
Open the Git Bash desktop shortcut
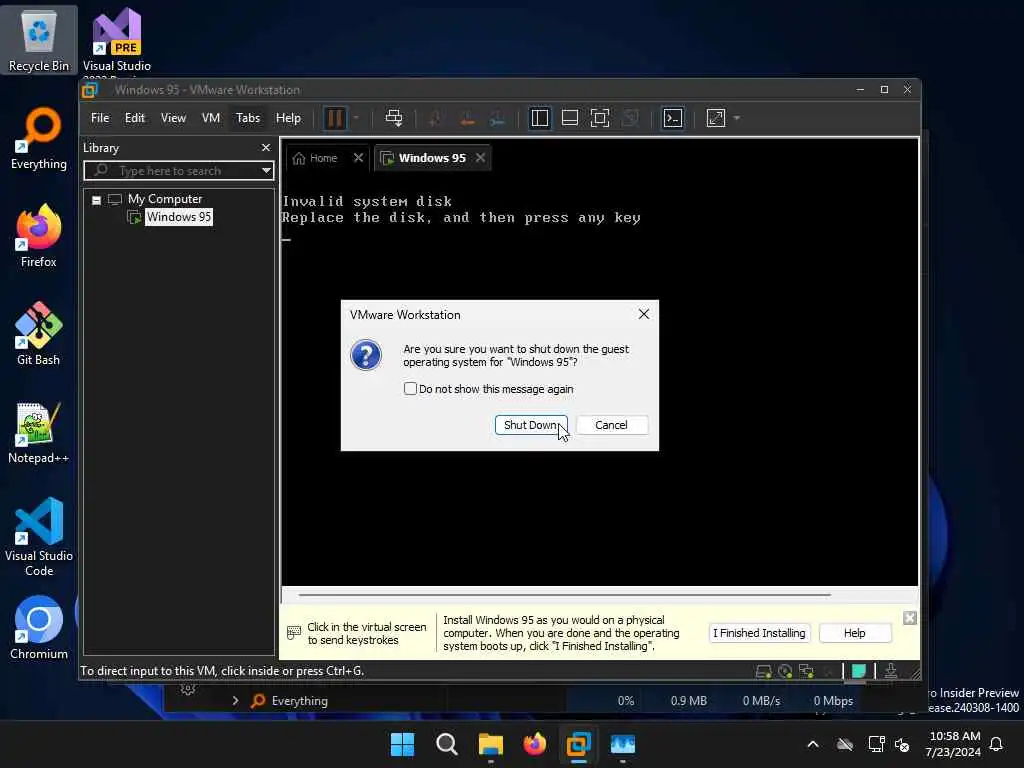point(39,334)
